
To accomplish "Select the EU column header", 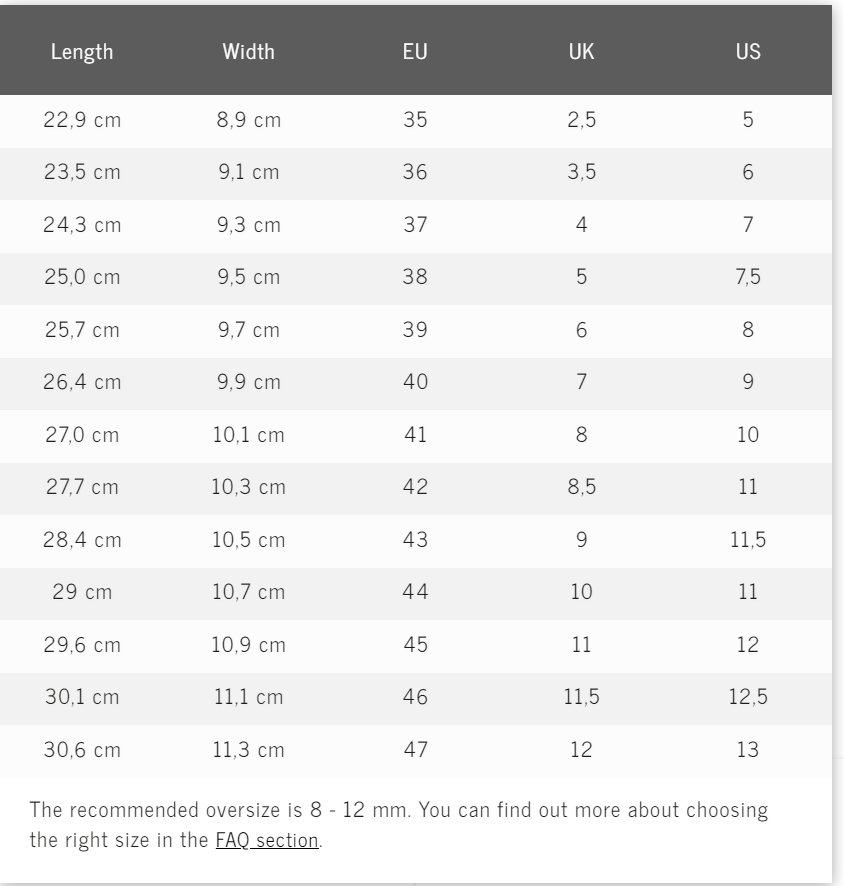I will 415,51.
